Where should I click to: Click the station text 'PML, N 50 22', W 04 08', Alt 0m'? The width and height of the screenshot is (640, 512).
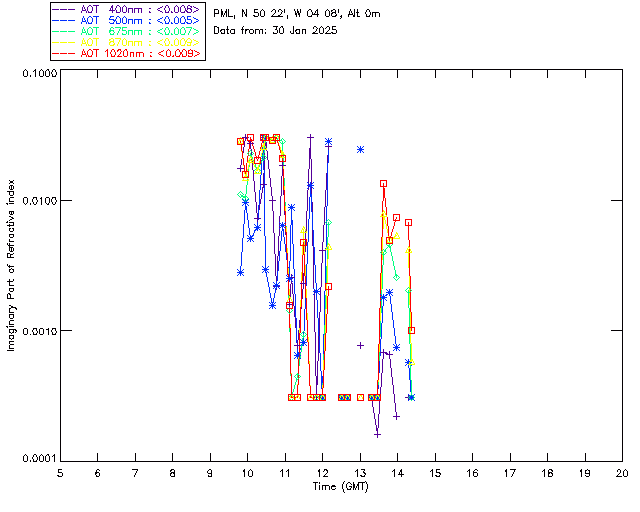coord(297,14)
